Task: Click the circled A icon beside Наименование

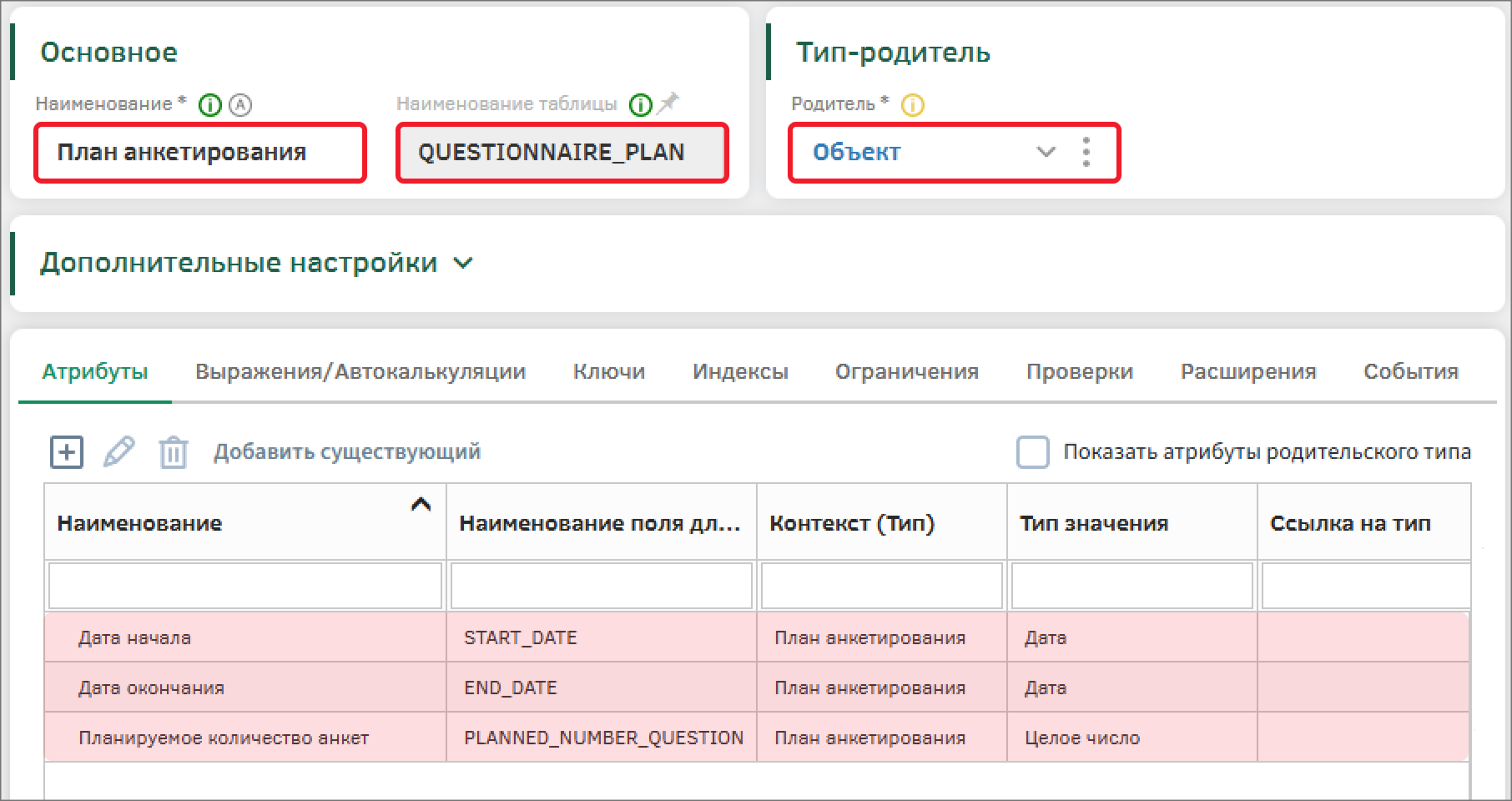Action: (240, 105)
